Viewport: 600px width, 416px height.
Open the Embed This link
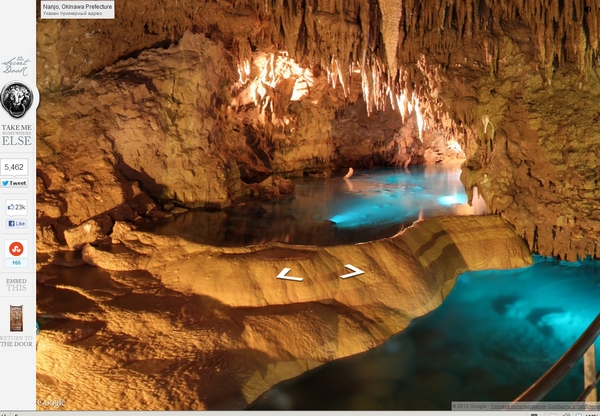click(16, 285)
